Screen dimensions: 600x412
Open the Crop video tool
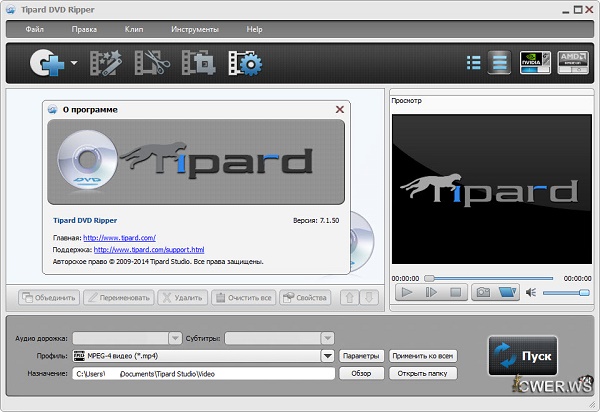(x=198, y=63)
